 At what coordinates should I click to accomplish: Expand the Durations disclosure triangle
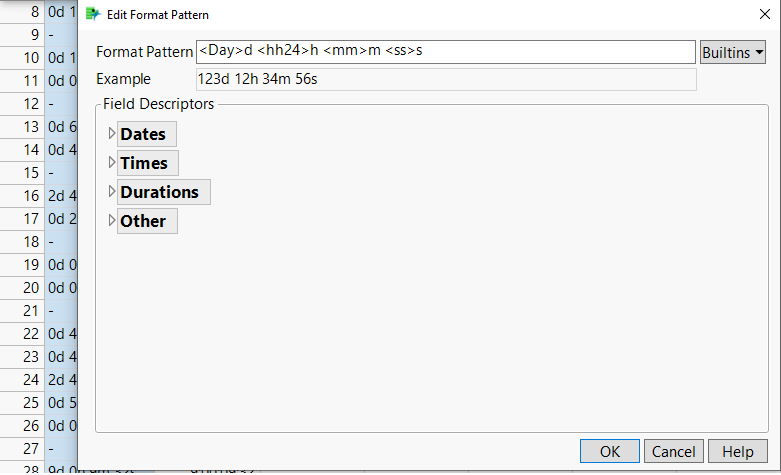pos(111,192)
